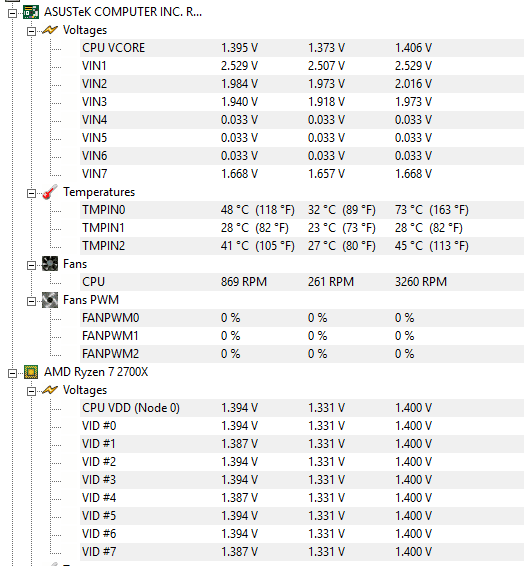Collapse the Ryzen Voltages section
Screen dimensions: 524x566
tap(31, 391)
